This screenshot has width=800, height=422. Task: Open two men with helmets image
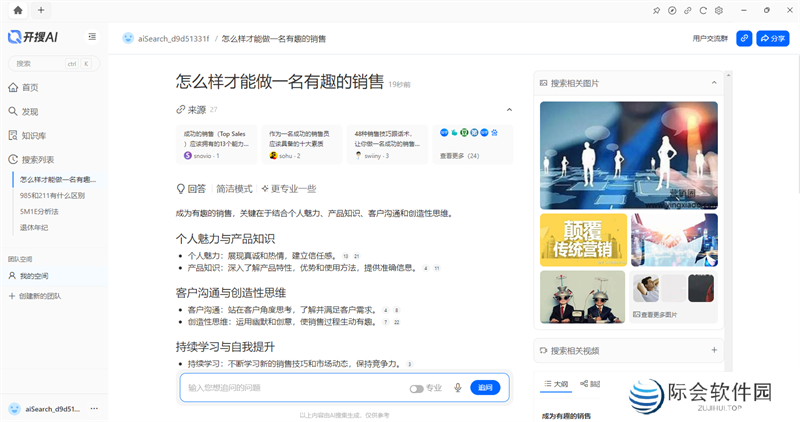(x=582, y=297)
